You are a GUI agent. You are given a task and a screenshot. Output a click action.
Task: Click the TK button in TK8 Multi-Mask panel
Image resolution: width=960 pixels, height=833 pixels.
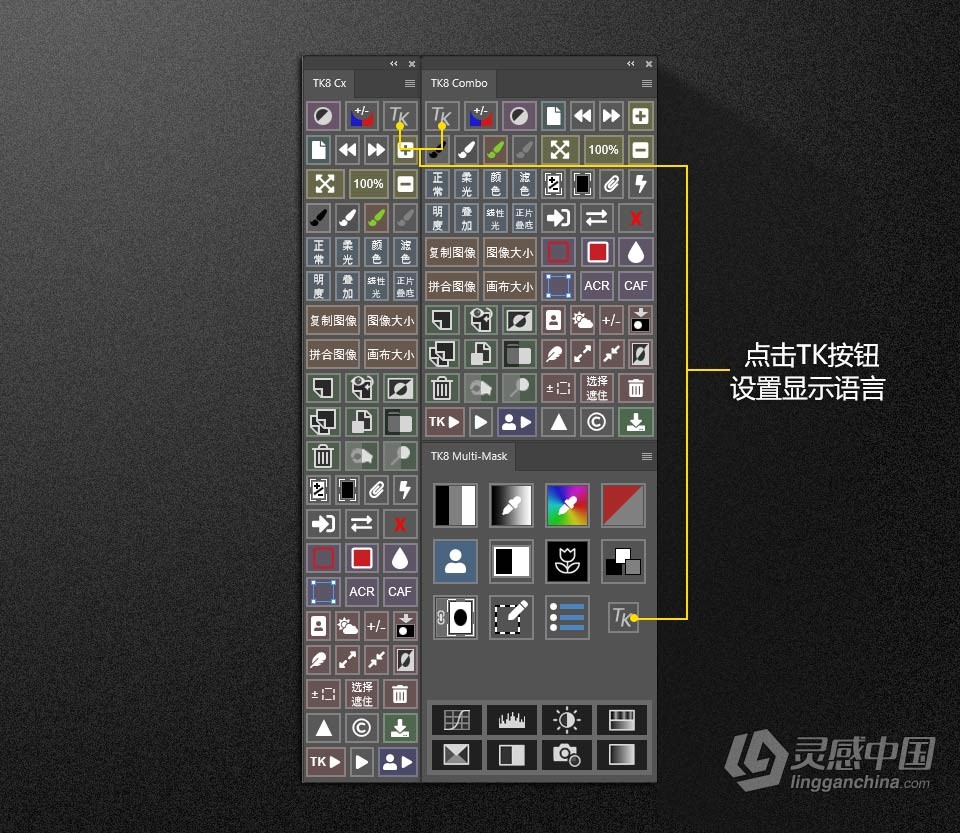tap(623, 618)
